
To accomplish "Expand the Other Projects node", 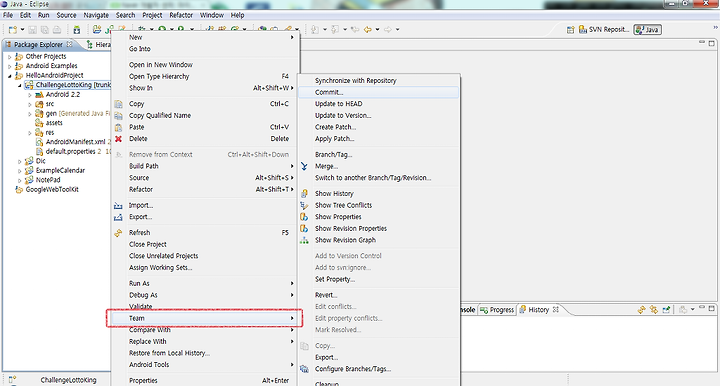I will coord(10,57).
